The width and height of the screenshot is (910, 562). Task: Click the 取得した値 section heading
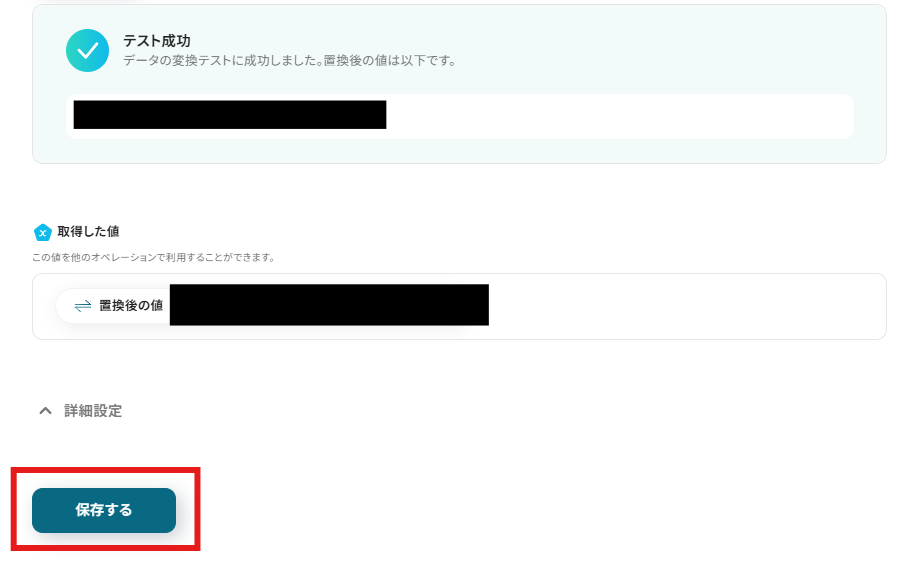[x=88, y=232]
